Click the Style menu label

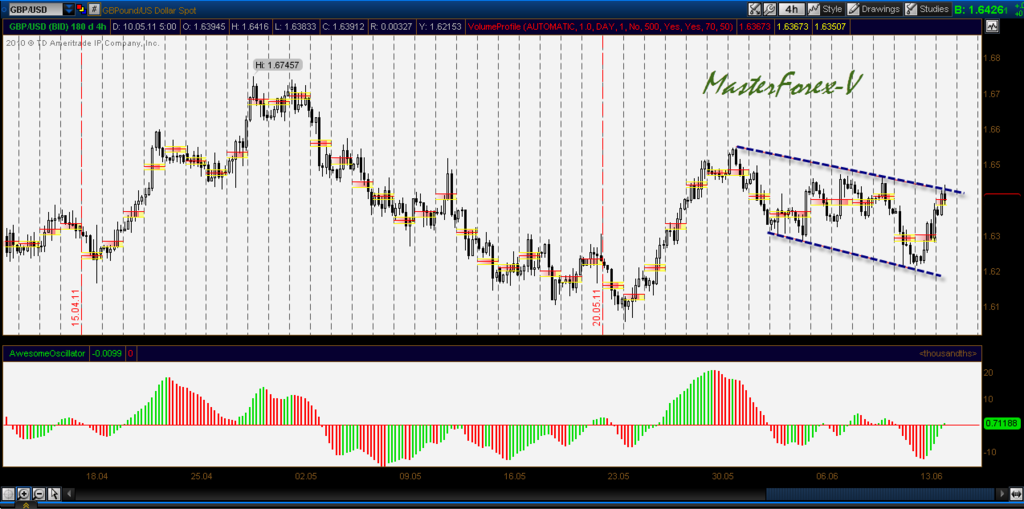click(x=832, y=9)
